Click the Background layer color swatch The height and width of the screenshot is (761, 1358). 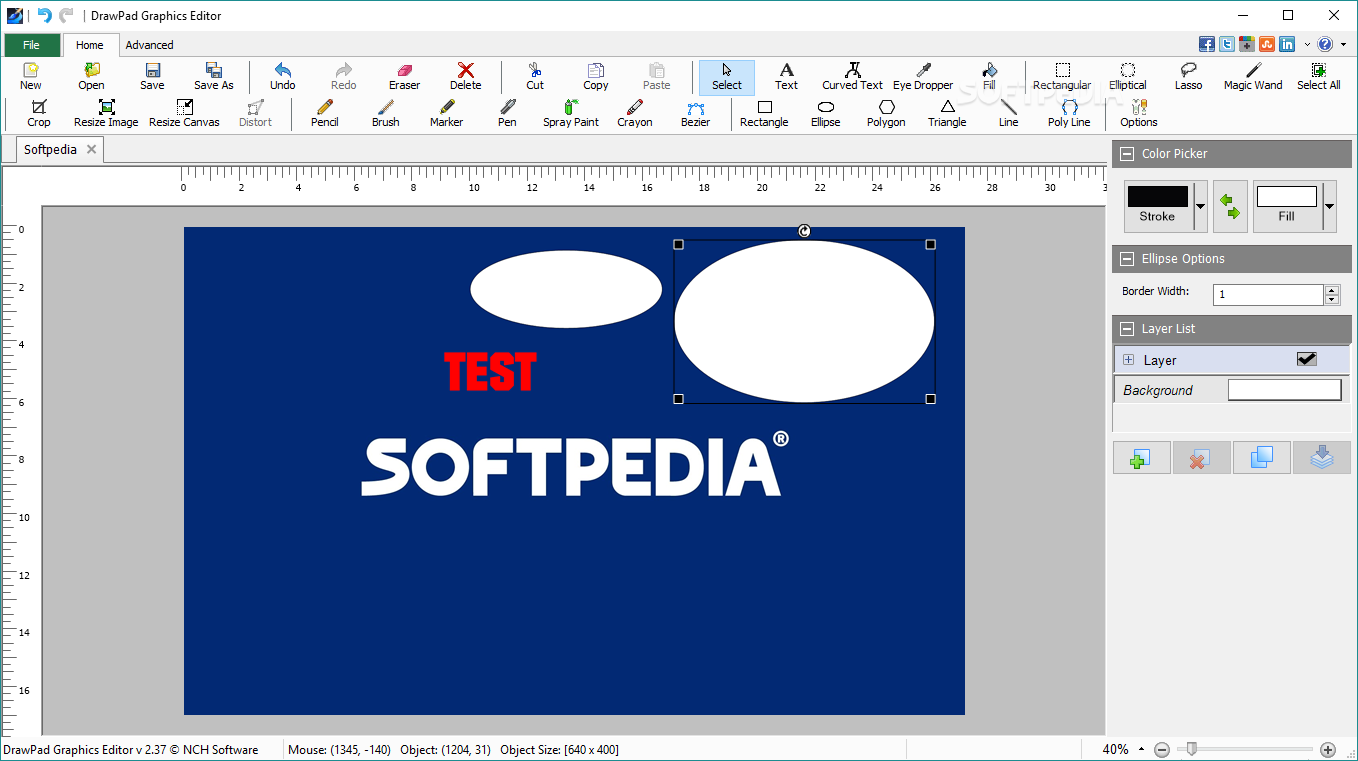point(1284,390)
